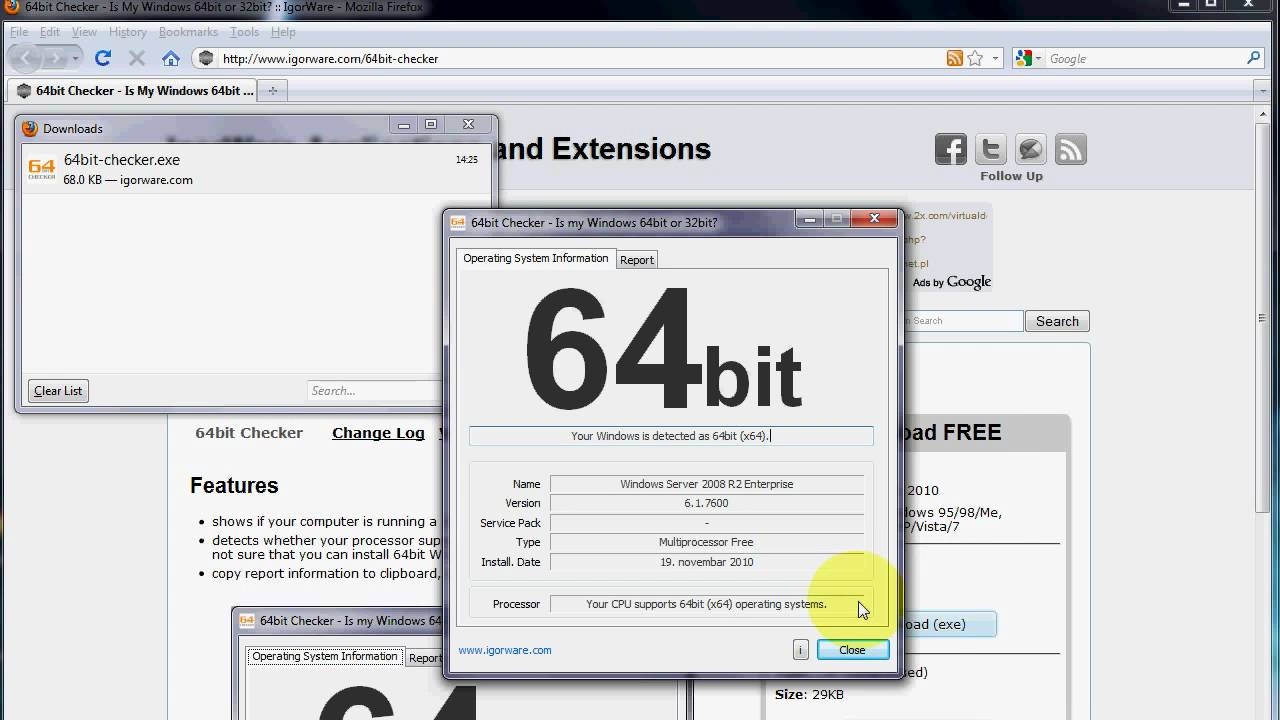Go to the Firefox Home page
Viewport: 1280px width, 720px height.
tap(171, 58)
